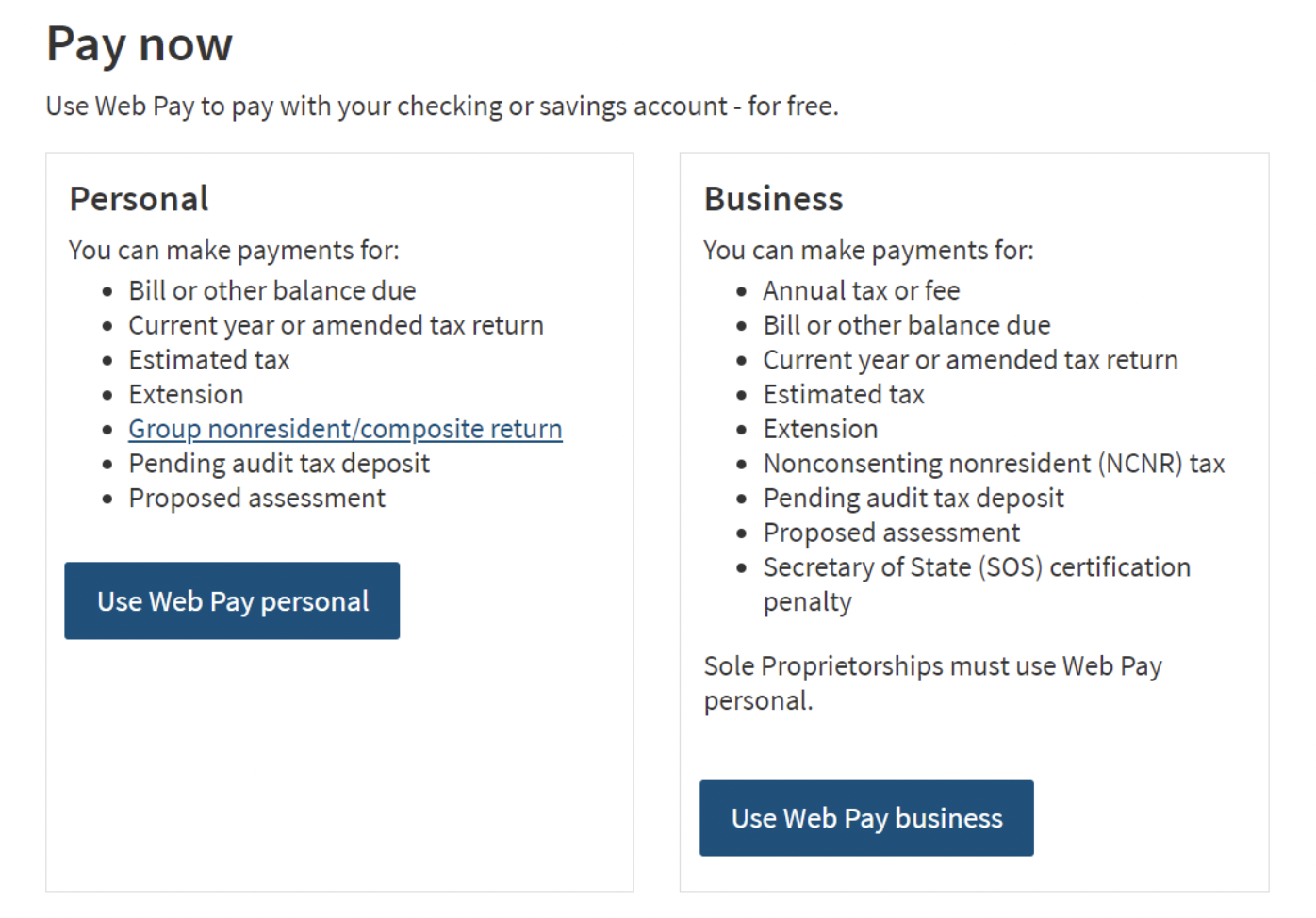Click the Pay now heading

click(140, 44)
